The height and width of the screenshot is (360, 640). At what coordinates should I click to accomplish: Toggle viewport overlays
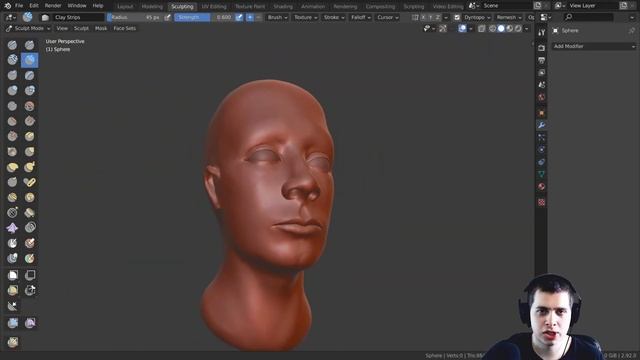pyautogui.click(x=462, y=28)
